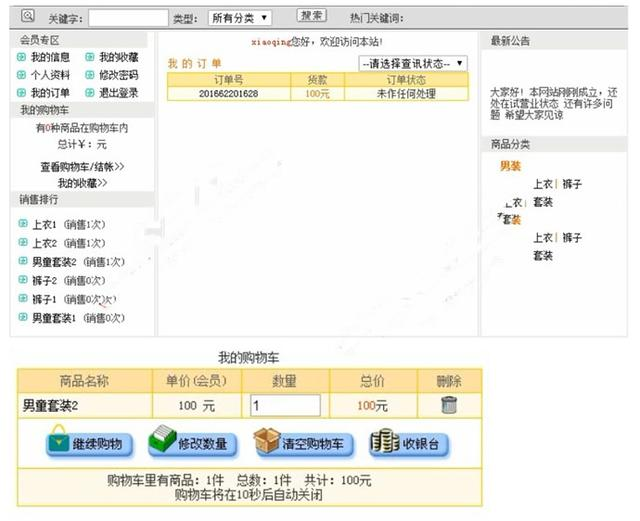Click the 男童套装2 product name in cart
This screenshot has height=521, width=640.
coord(50,406)
